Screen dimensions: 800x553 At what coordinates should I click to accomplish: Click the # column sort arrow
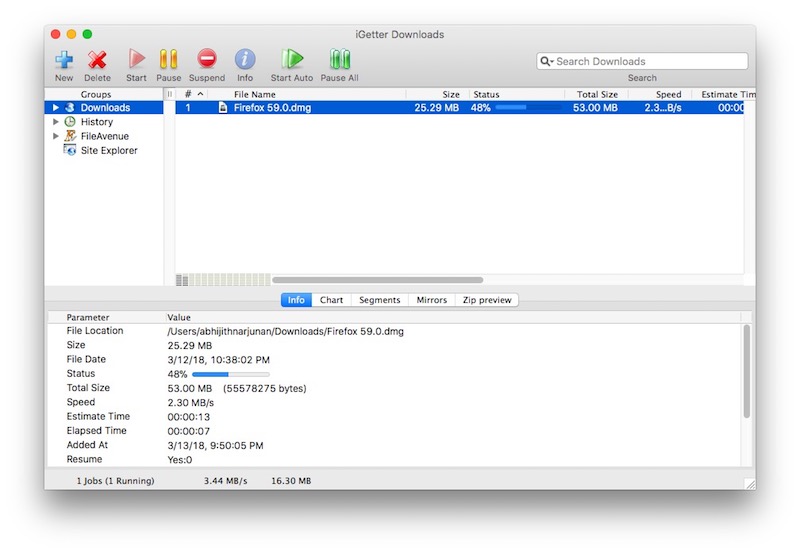click(201, 94)
